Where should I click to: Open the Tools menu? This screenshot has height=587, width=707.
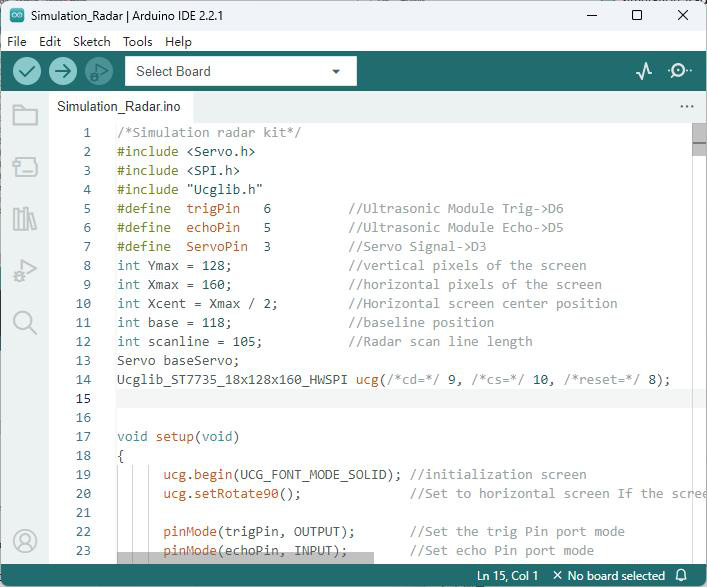[138, 41]
